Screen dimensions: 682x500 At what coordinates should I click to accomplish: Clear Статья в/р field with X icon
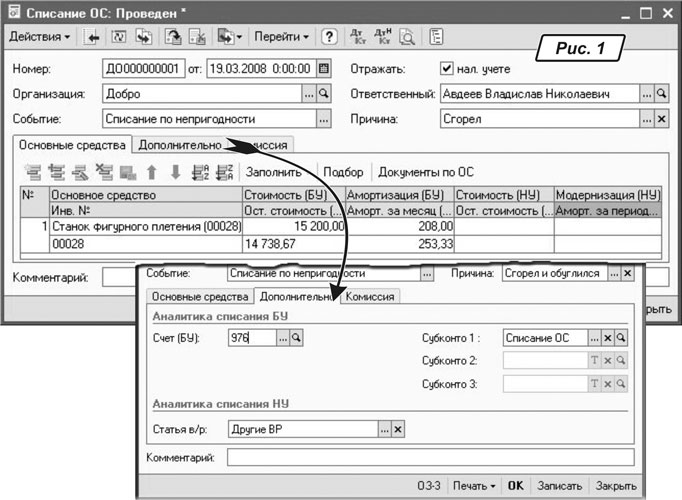[397, 428]
